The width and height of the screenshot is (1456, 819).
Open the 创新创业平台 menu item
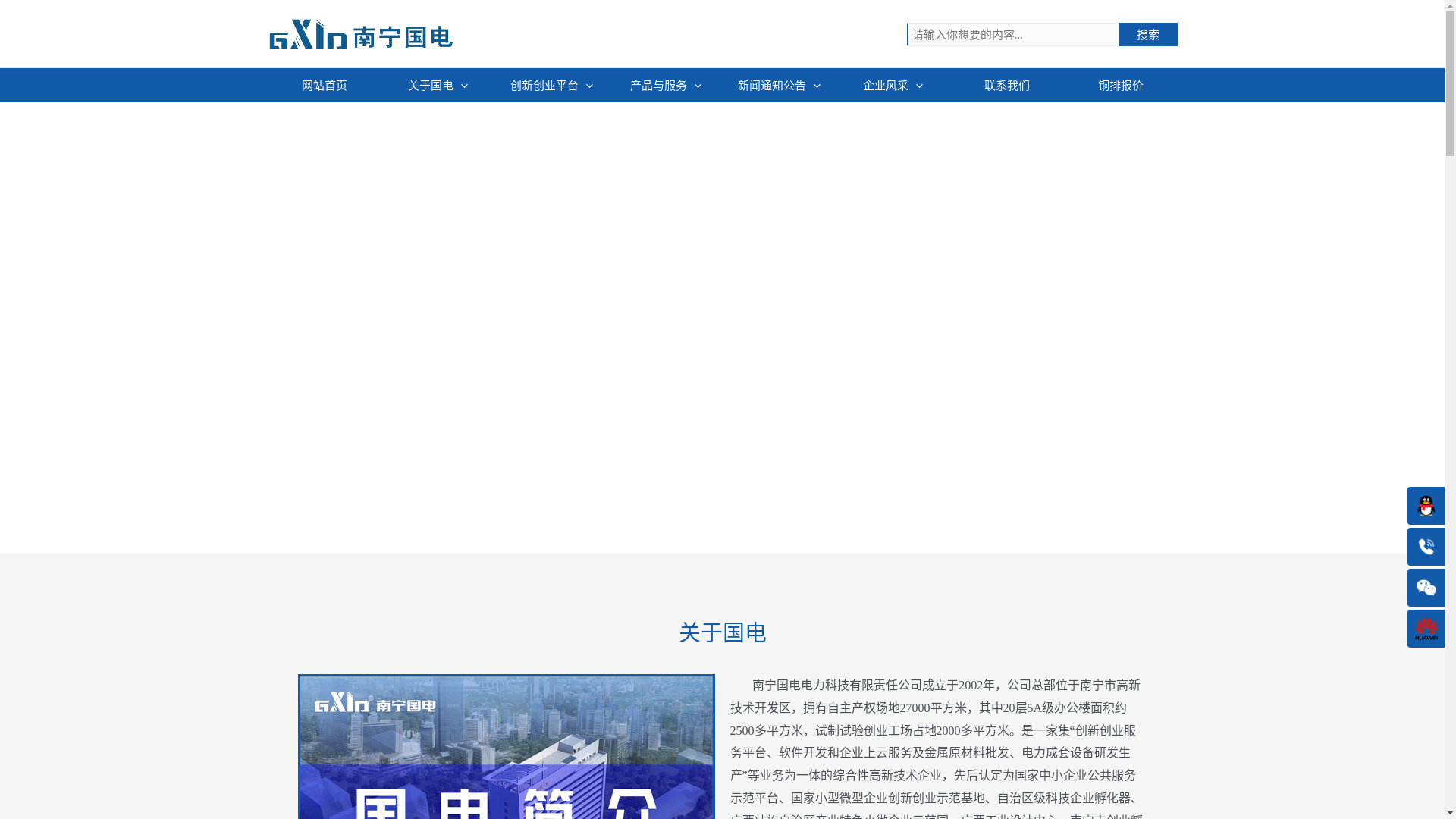[544, 86]
